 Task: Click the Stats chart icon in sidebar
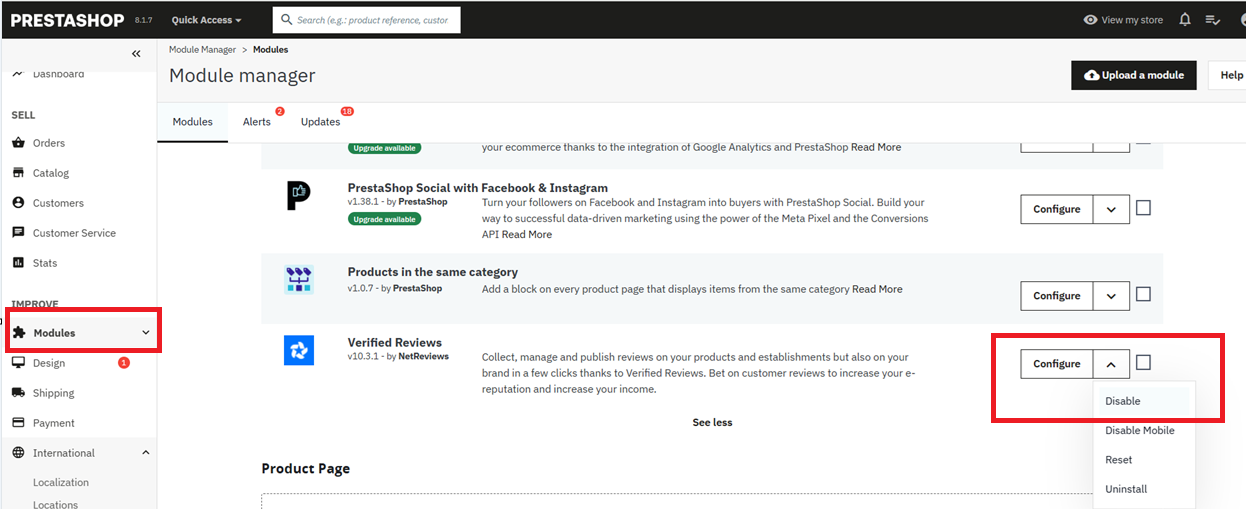pyautogui.click(x=18, y=263)
